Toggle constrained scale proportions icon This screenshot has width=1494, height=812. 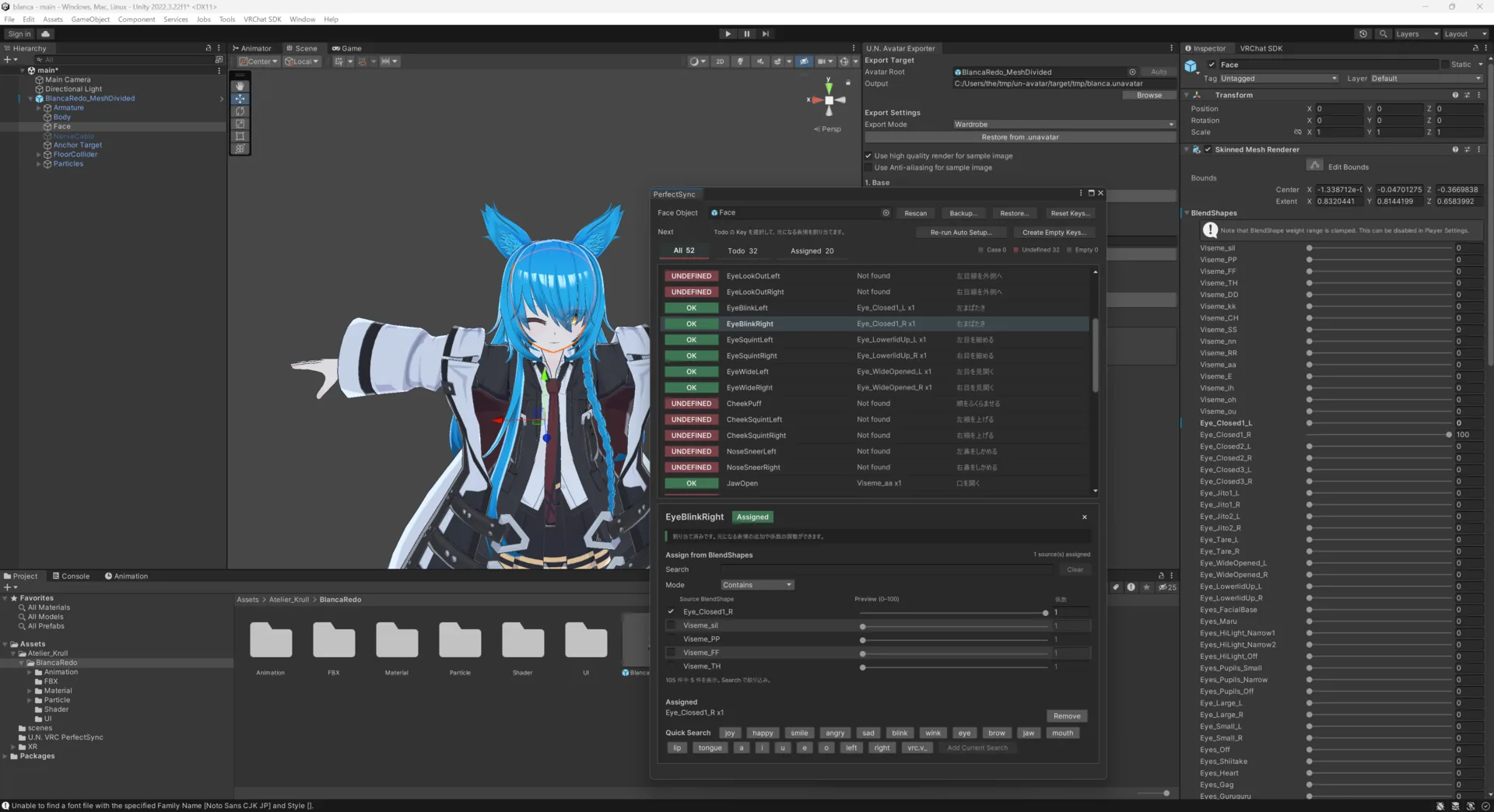coord(1297,132)
